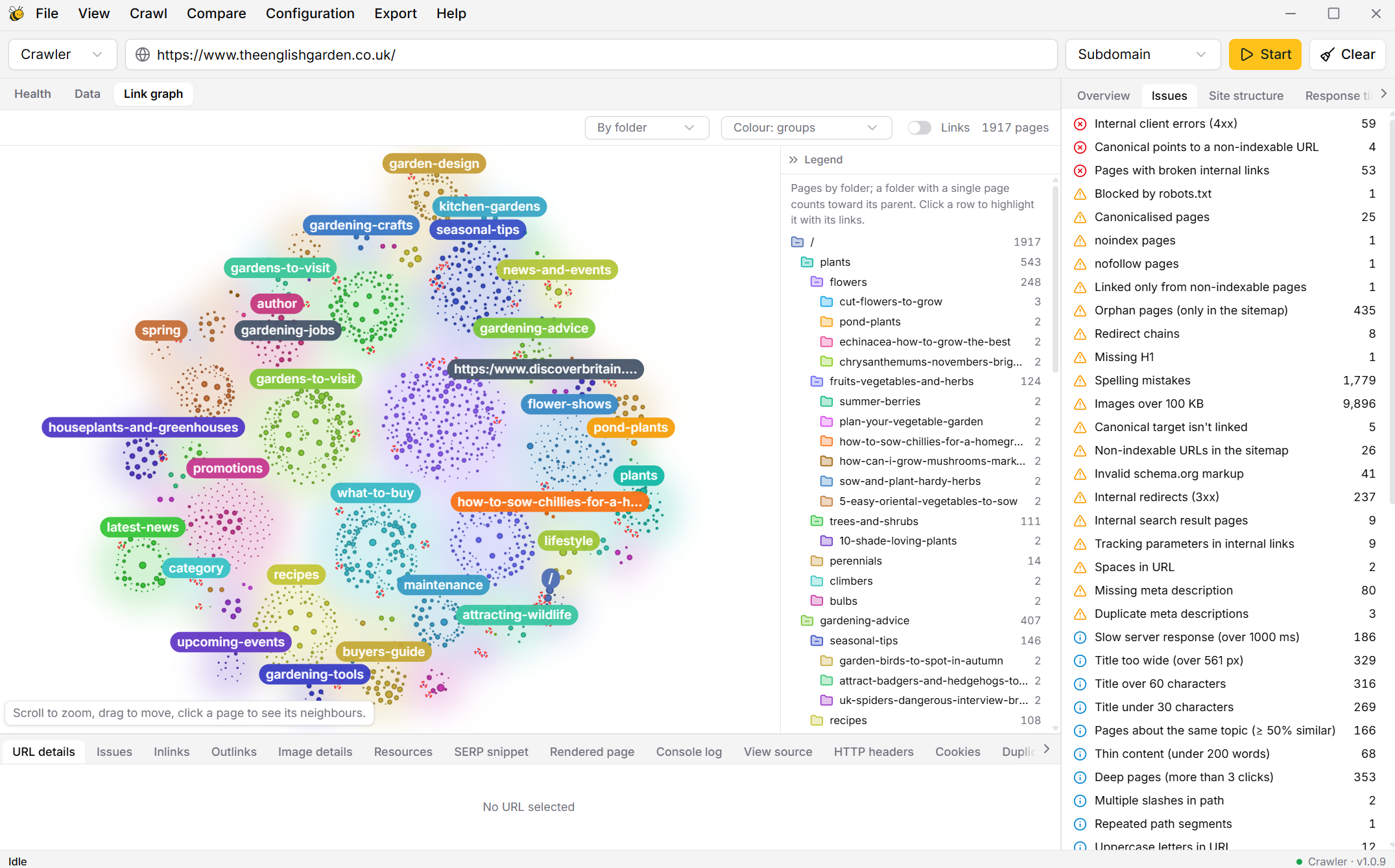
Task: Toggle the Links switch on
Action: pyautogui.click(x=919, y=128)
